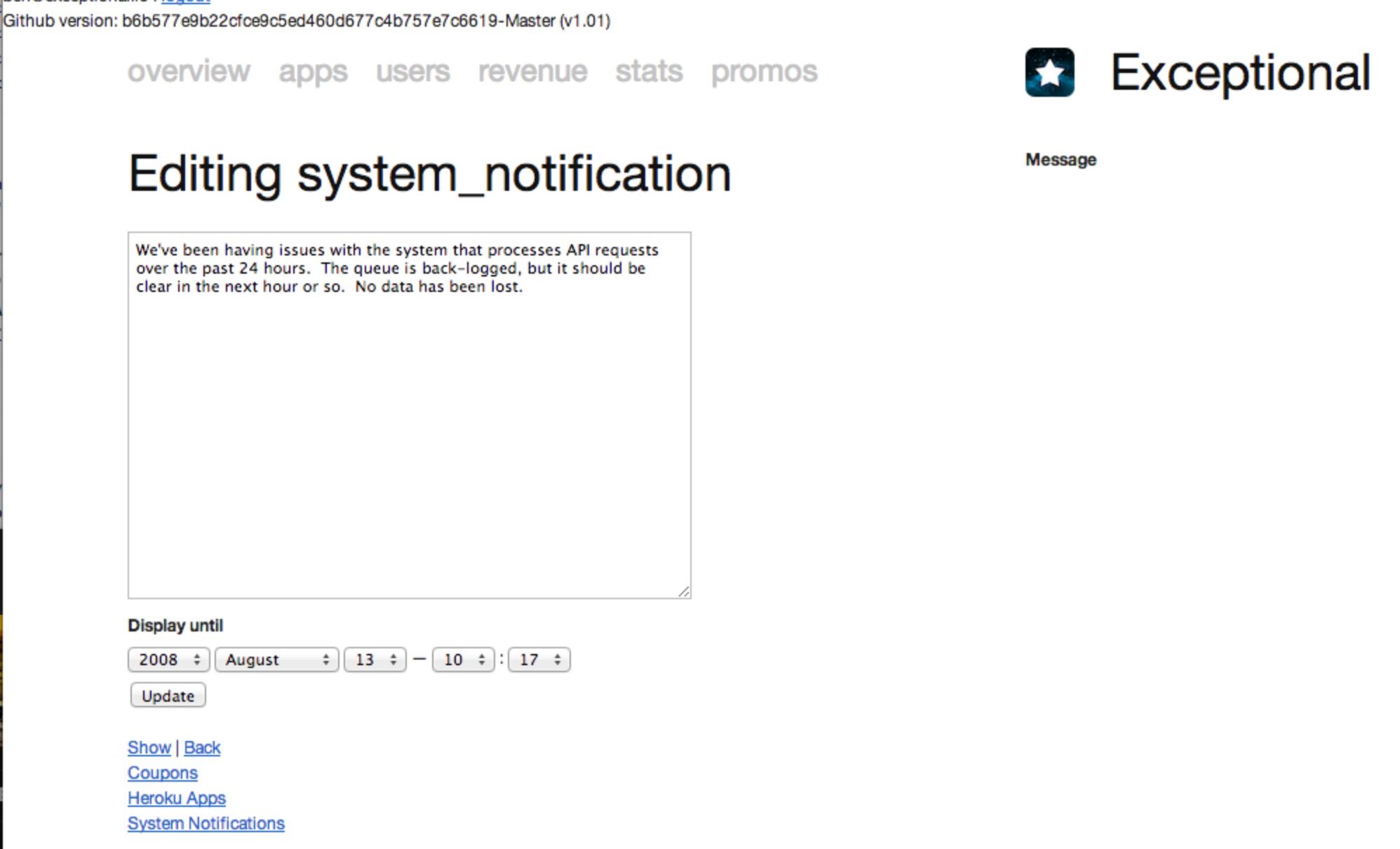Click the Heroku Apps link

[176, 798]
